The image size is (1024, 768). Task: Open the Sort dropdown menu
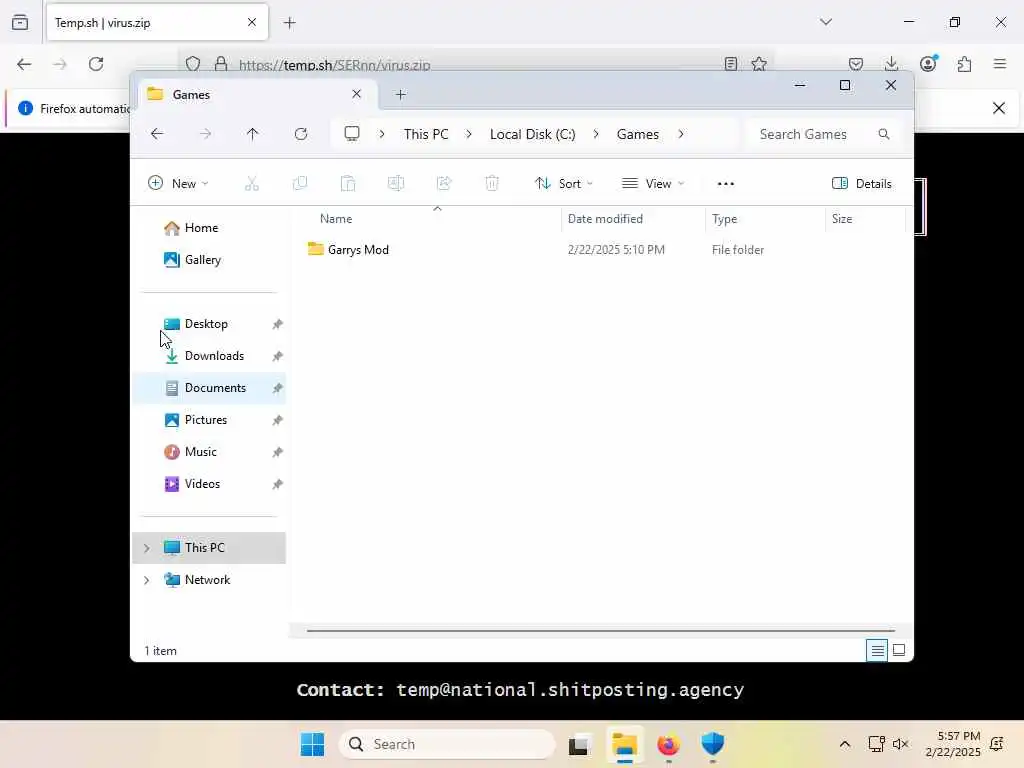click(x=564, y=184)
